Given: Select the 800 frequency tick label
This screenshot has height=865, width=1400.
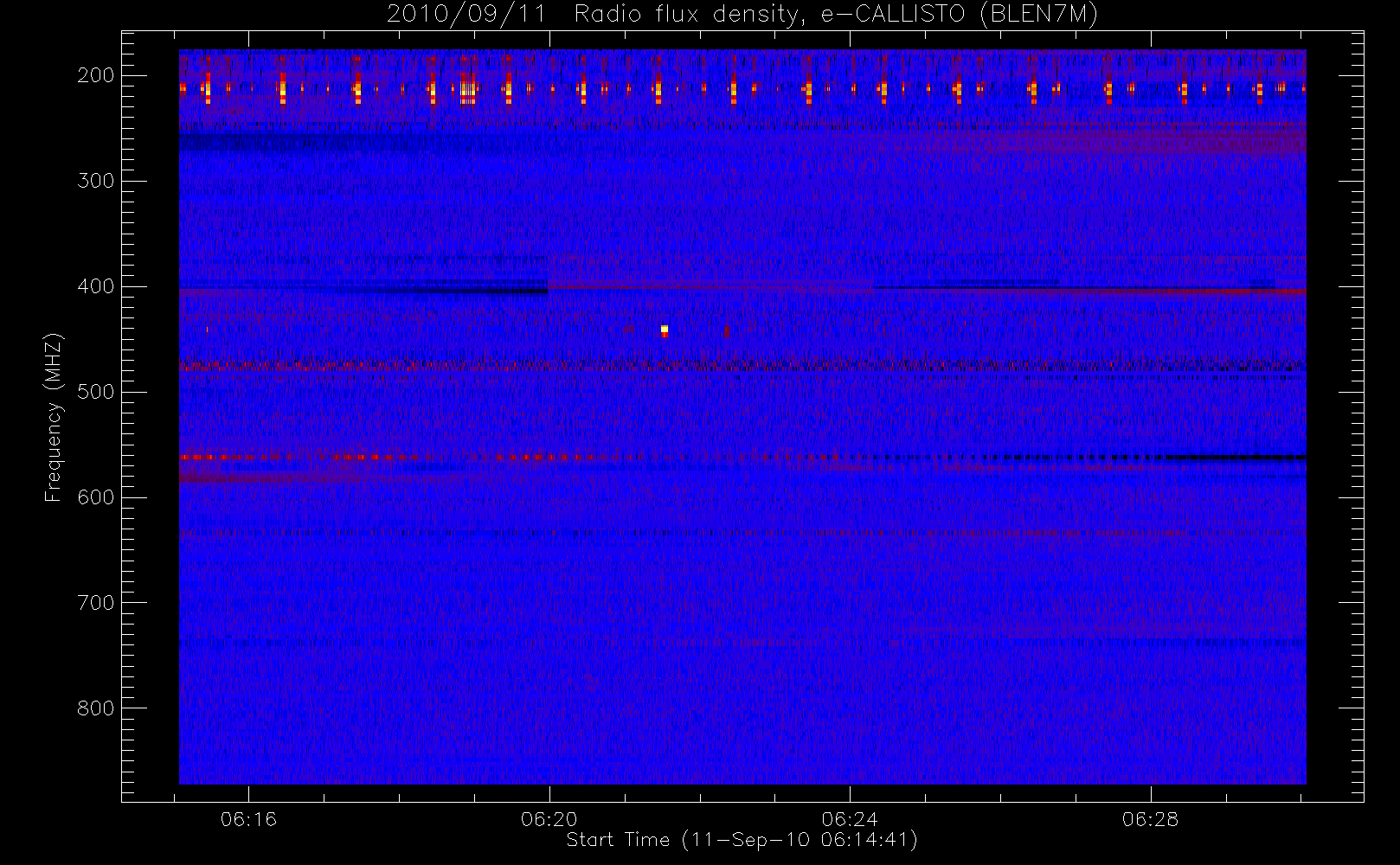Looking at the screenshot, I should coord(95,708).
